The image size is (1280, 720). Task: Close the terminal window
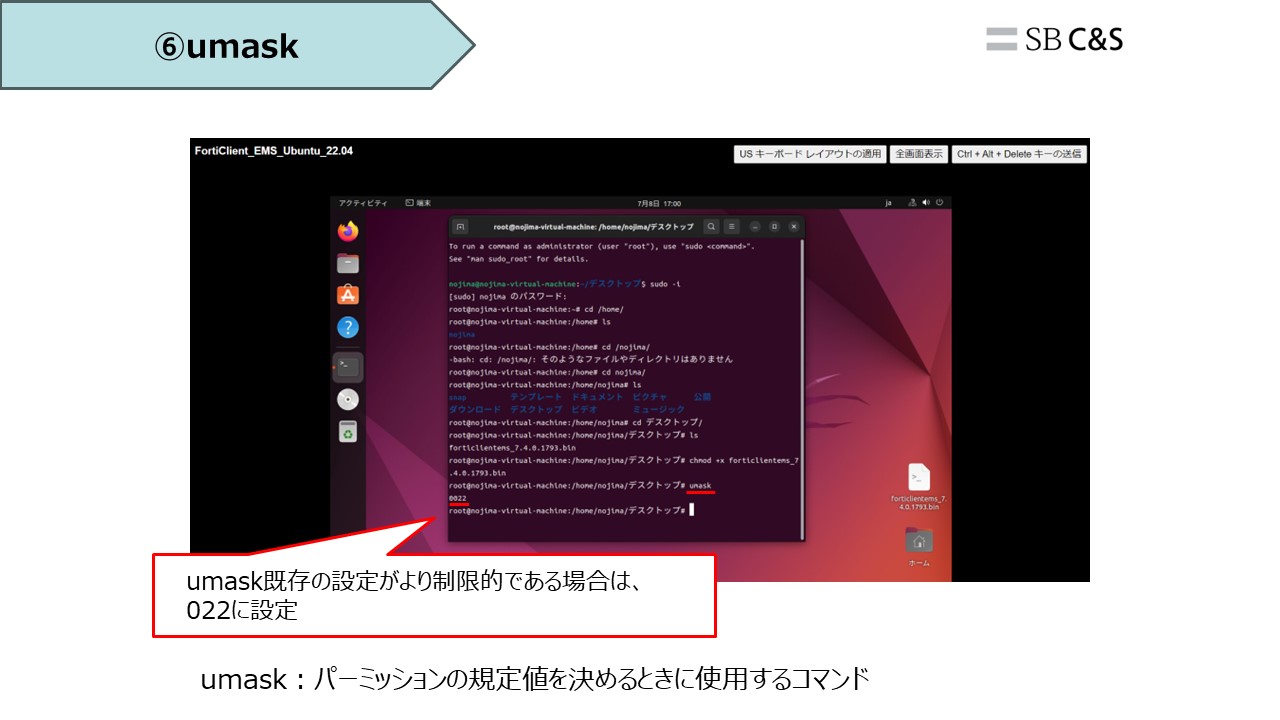click(793, 227)
